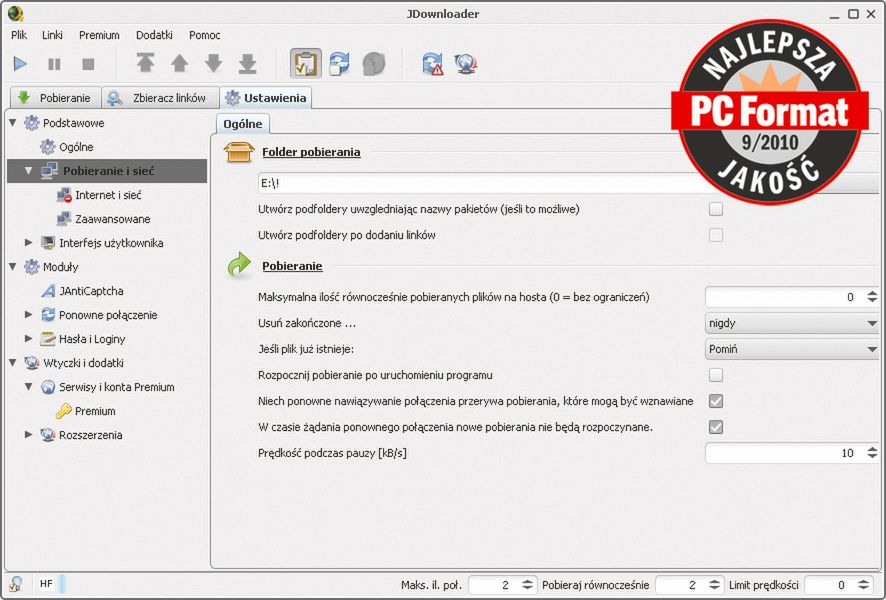The image size is (886, 600).
Task: Click the green arrow Pobieranie section icon
Action: click(240, 265)
